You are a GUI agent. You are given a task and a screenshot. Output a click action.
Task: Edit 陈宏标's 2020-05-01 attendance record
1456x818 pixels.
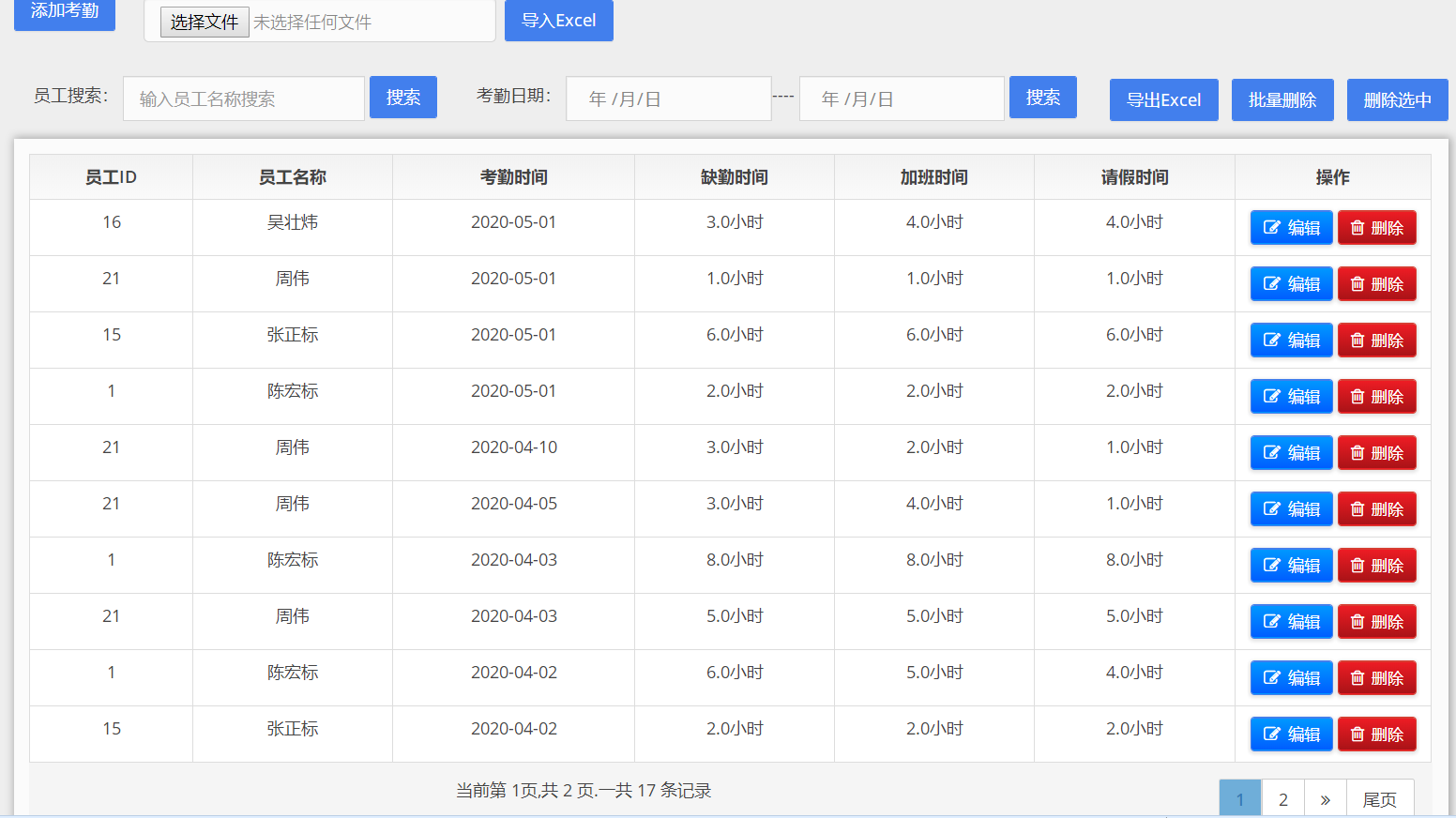pos(1291,396)
